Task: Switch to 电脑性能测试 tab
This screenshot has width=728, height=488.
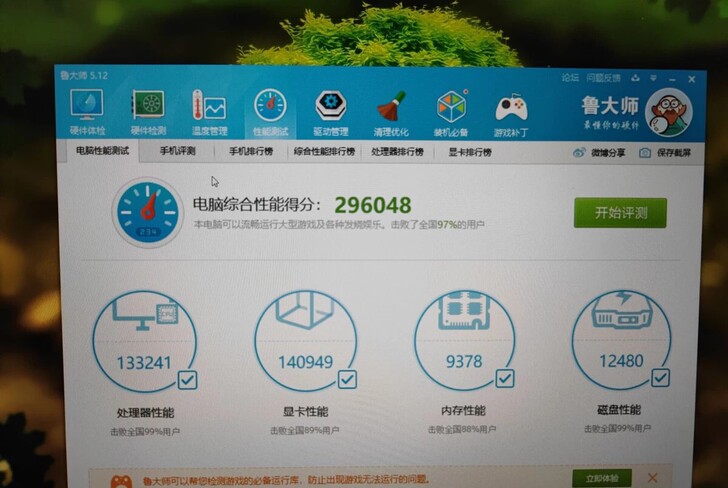Action: click(x=103, y=151)
